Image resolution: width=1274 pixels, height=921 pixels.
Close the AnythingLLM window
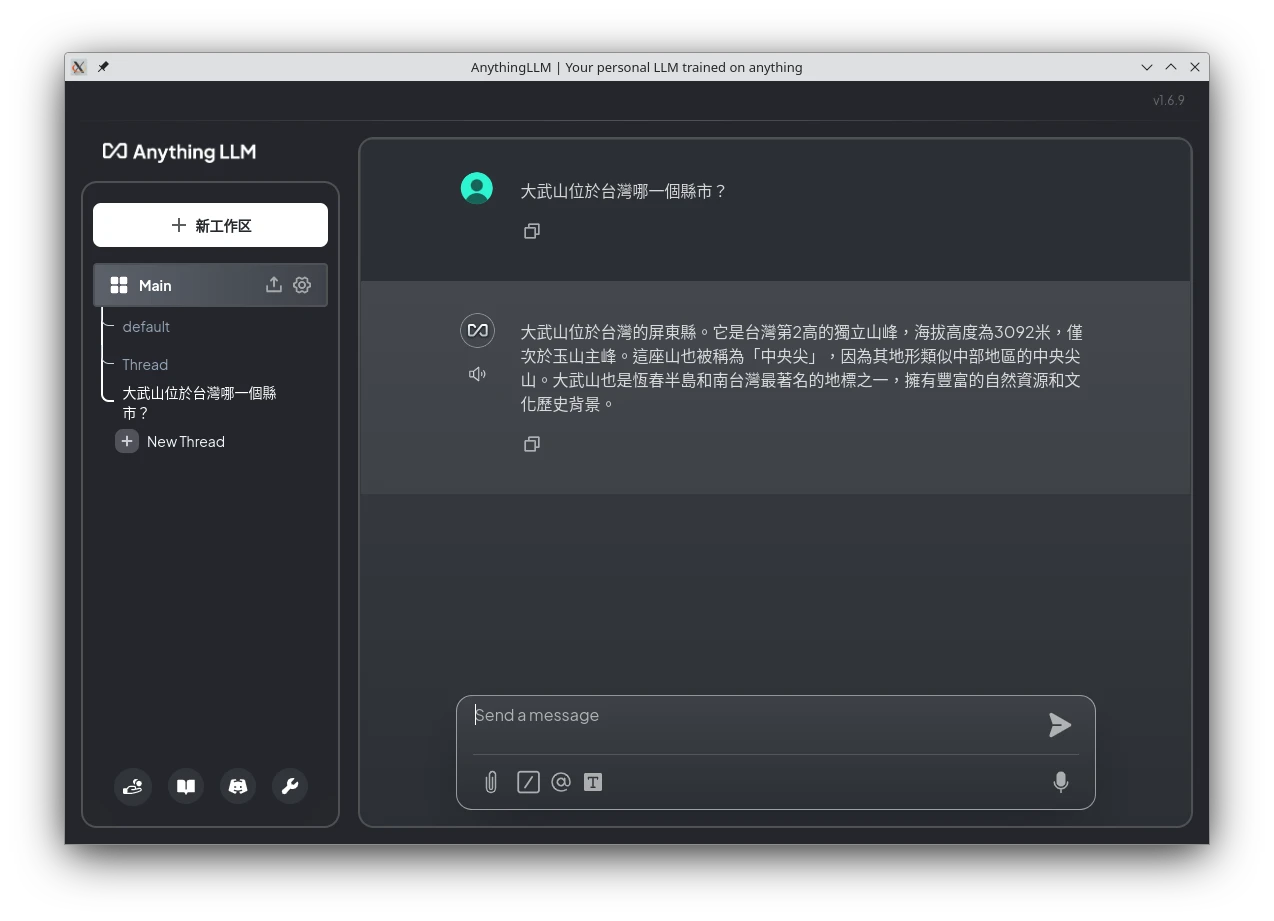1195,67
